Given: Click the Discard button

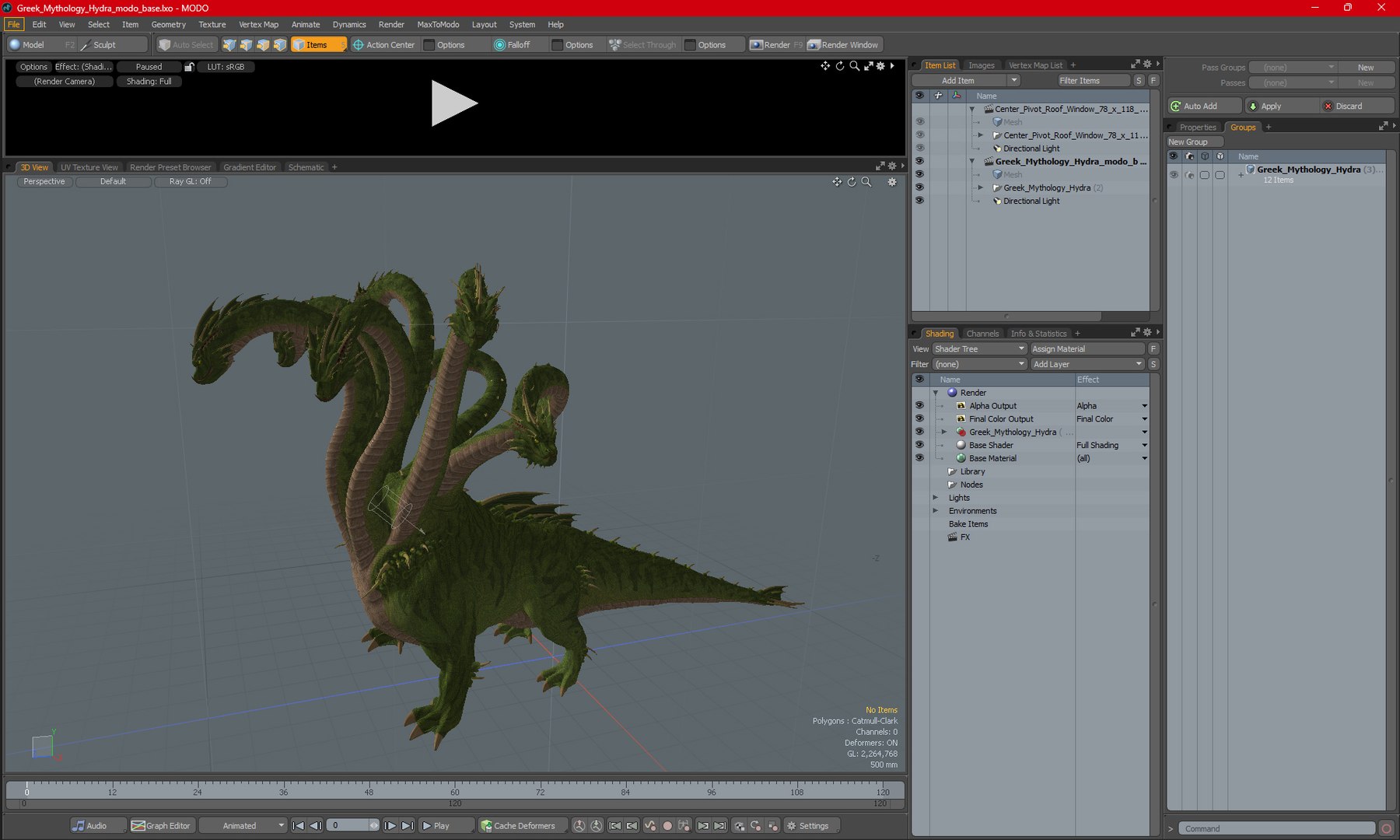Looking at the screenshot, I should (x=1356, y=106).
